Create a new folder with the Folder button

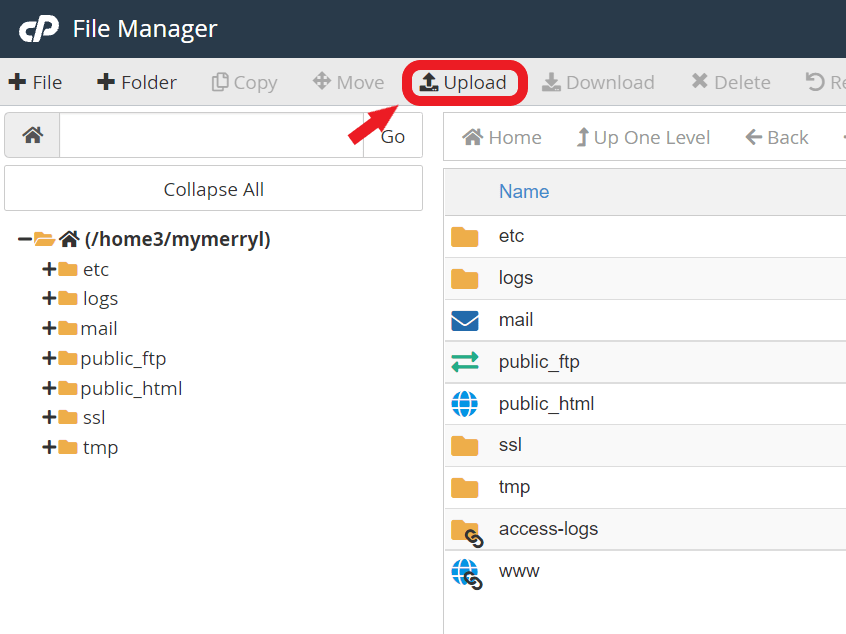137,83
